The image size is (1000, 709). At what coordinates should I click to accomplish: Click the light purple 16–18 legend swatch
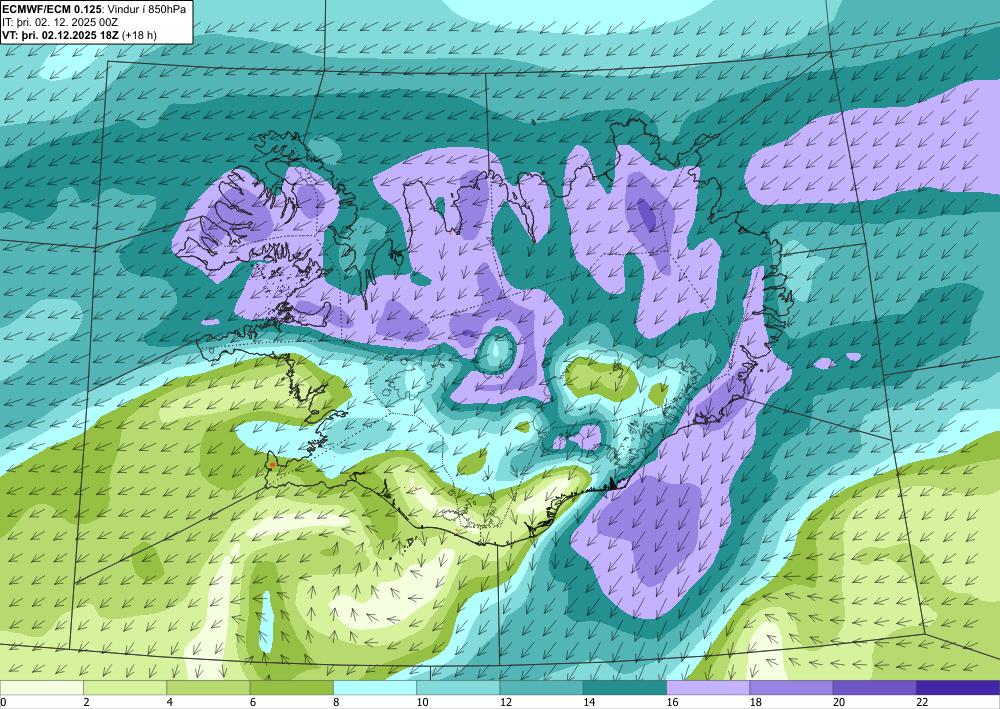708,687
